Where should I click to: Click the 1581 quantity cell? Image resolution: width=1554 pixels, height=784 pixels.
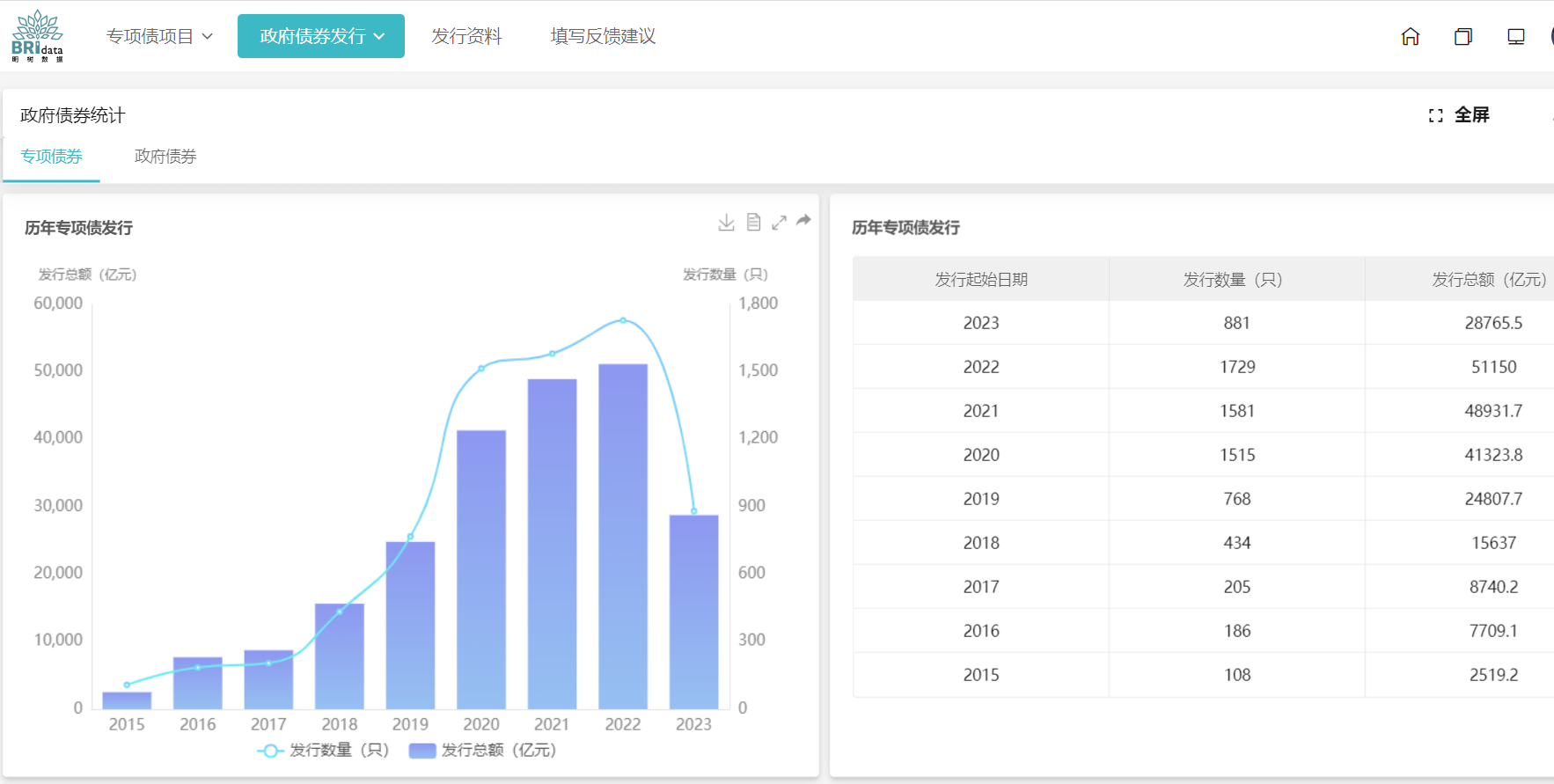point(1237,411)
